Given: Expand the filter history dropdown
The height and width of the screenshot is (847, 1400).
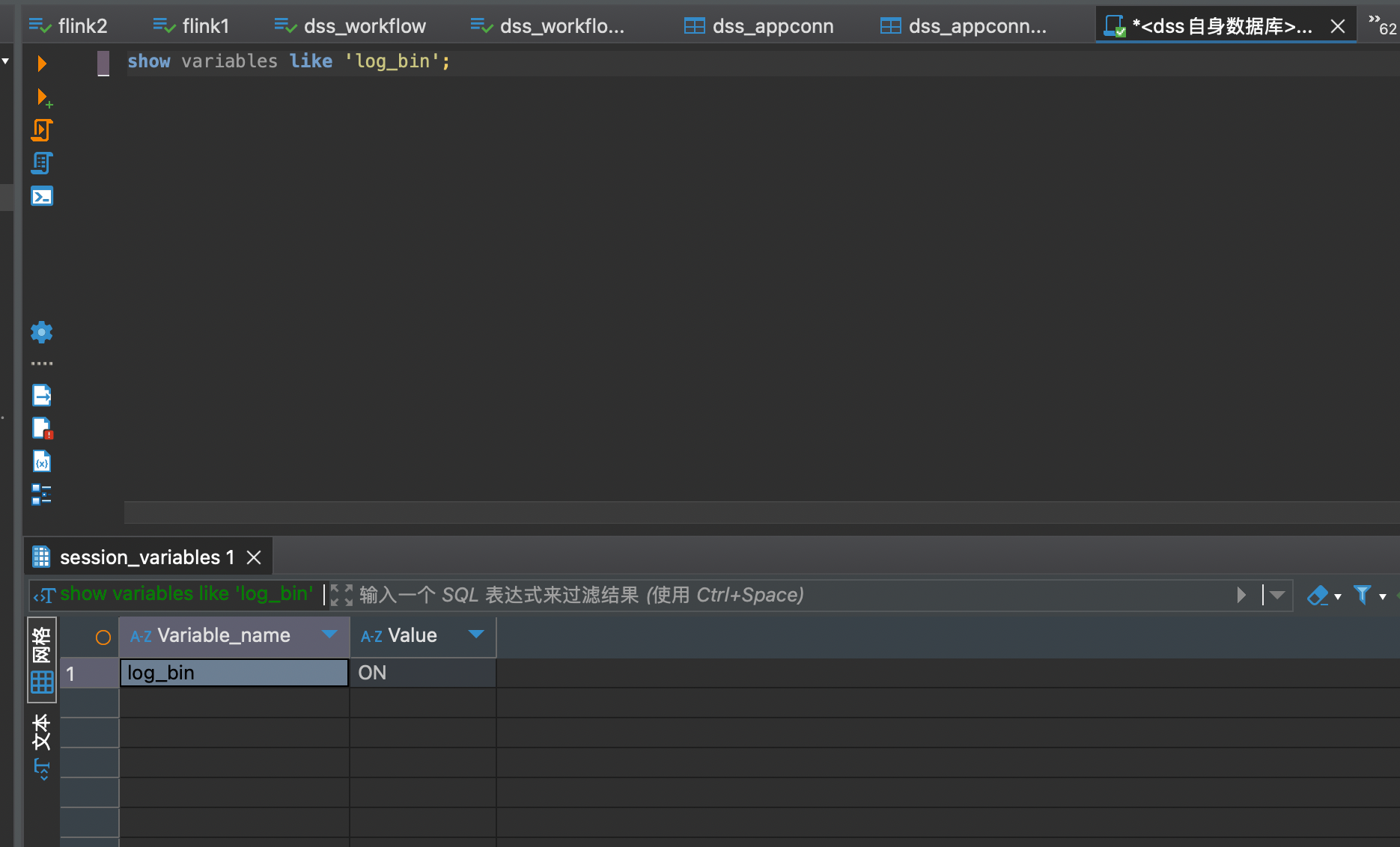Looking at the screenshot, I should click(x=1277, y=596).
